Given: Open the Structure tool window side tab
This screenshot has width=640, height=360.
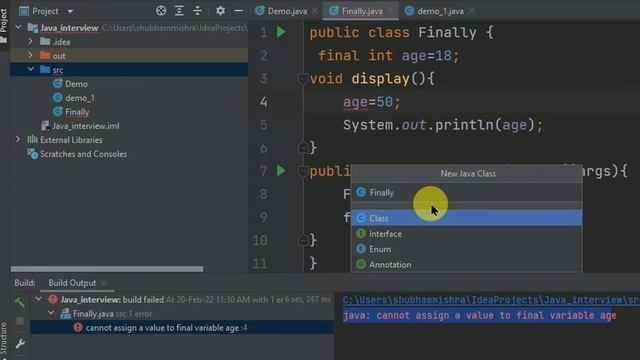Looking at the screenshot, I should point(4,341).
